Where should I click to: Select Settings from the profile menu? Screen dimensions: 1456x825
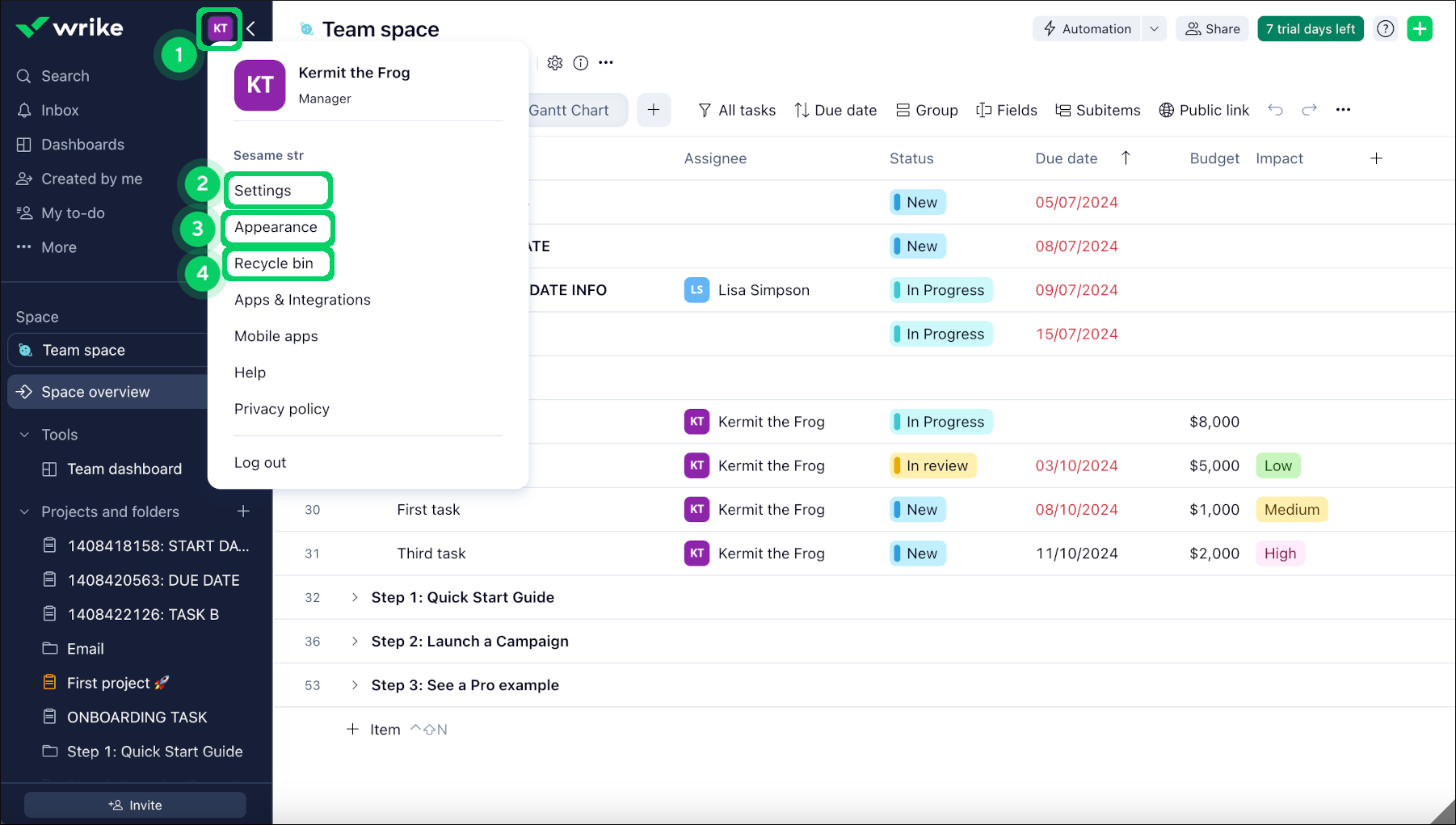pos(263,191)
